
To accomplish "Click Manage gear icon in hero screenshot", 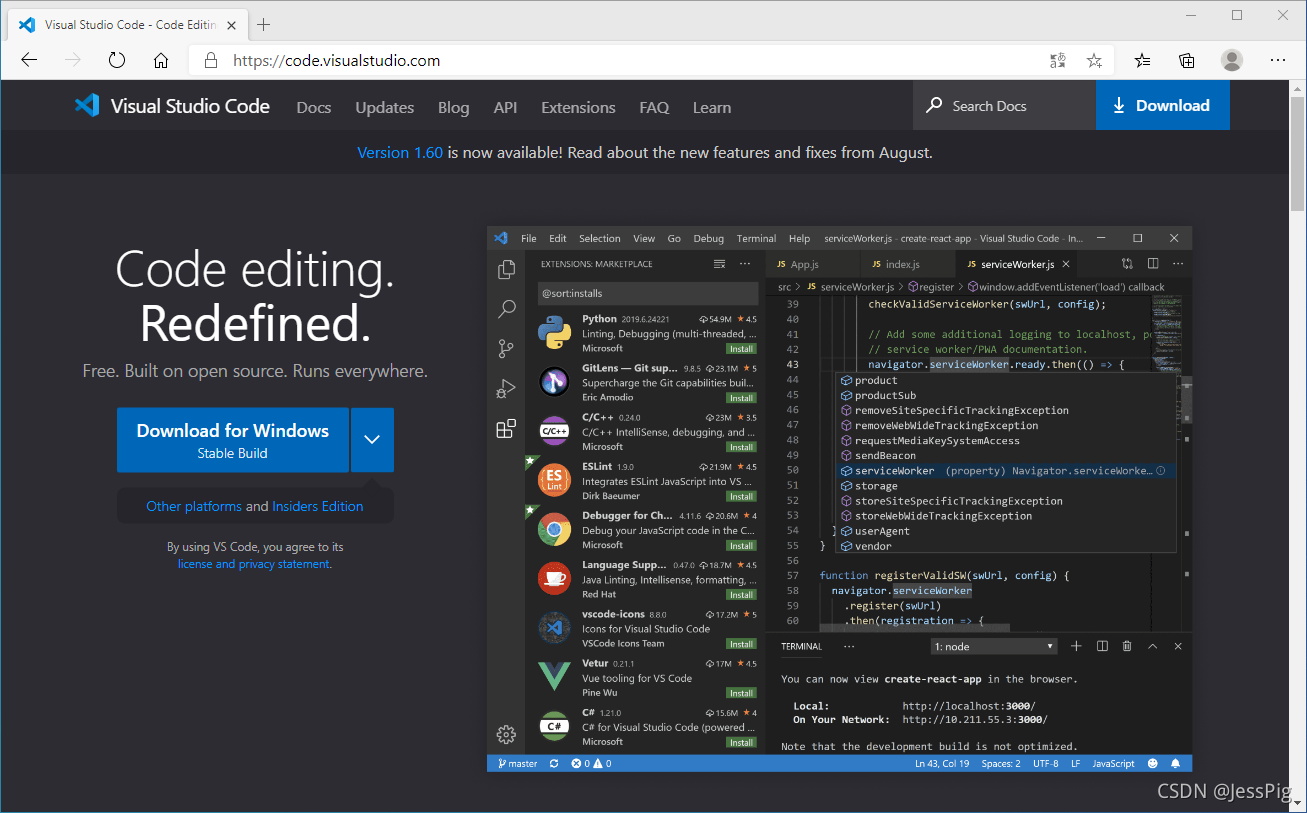I will pyautogui.click(x=506, y=734).
